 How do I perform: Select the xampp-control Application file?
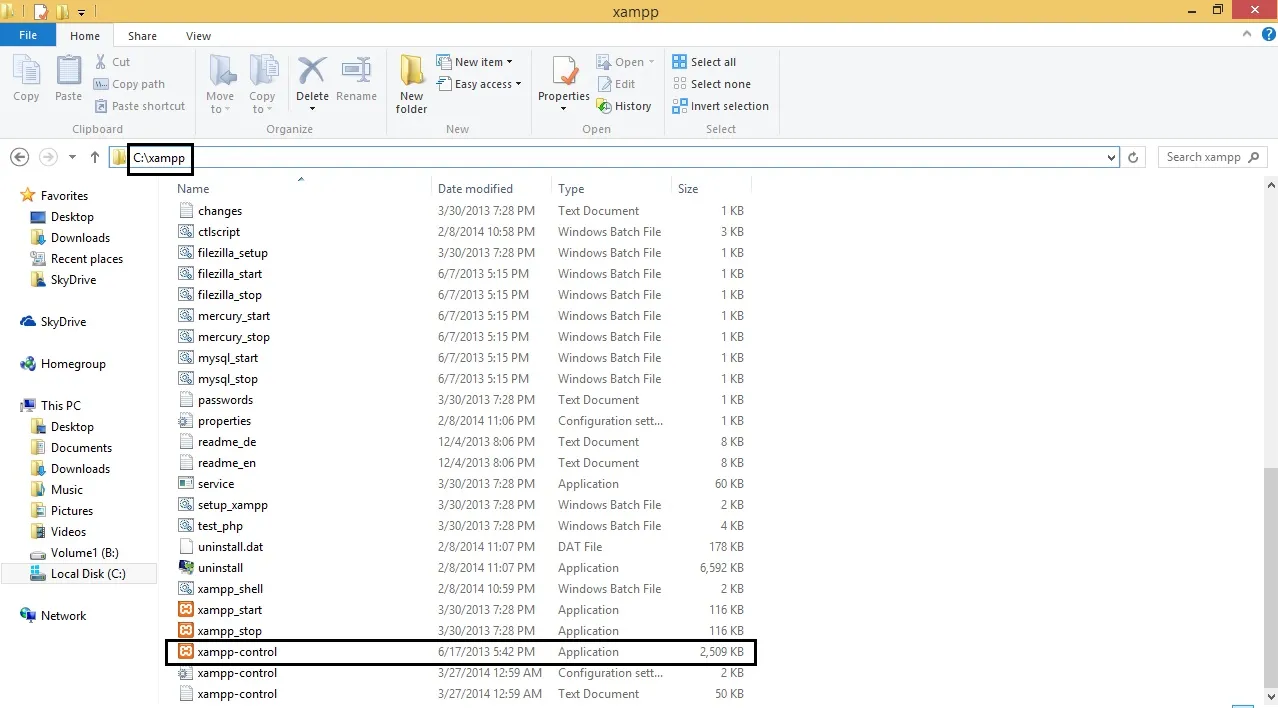461,652
